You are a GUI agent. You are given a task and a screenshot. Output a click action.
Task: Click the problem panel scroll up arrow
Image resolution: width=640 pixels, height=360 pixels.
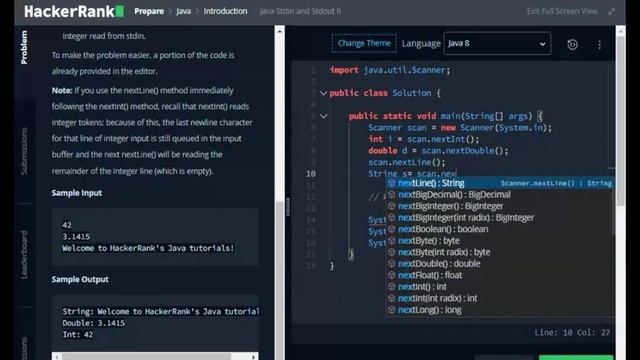point(280,31)
